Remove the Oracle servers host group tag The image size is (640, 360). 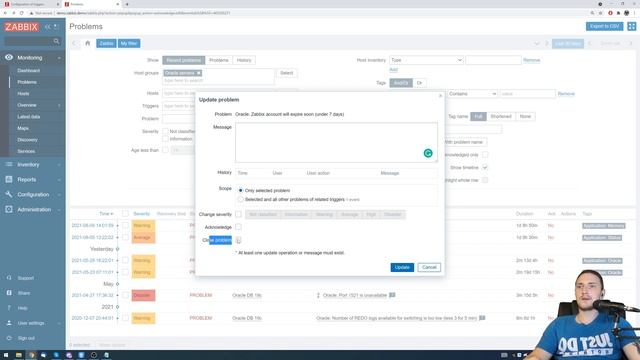click(198, 73)
